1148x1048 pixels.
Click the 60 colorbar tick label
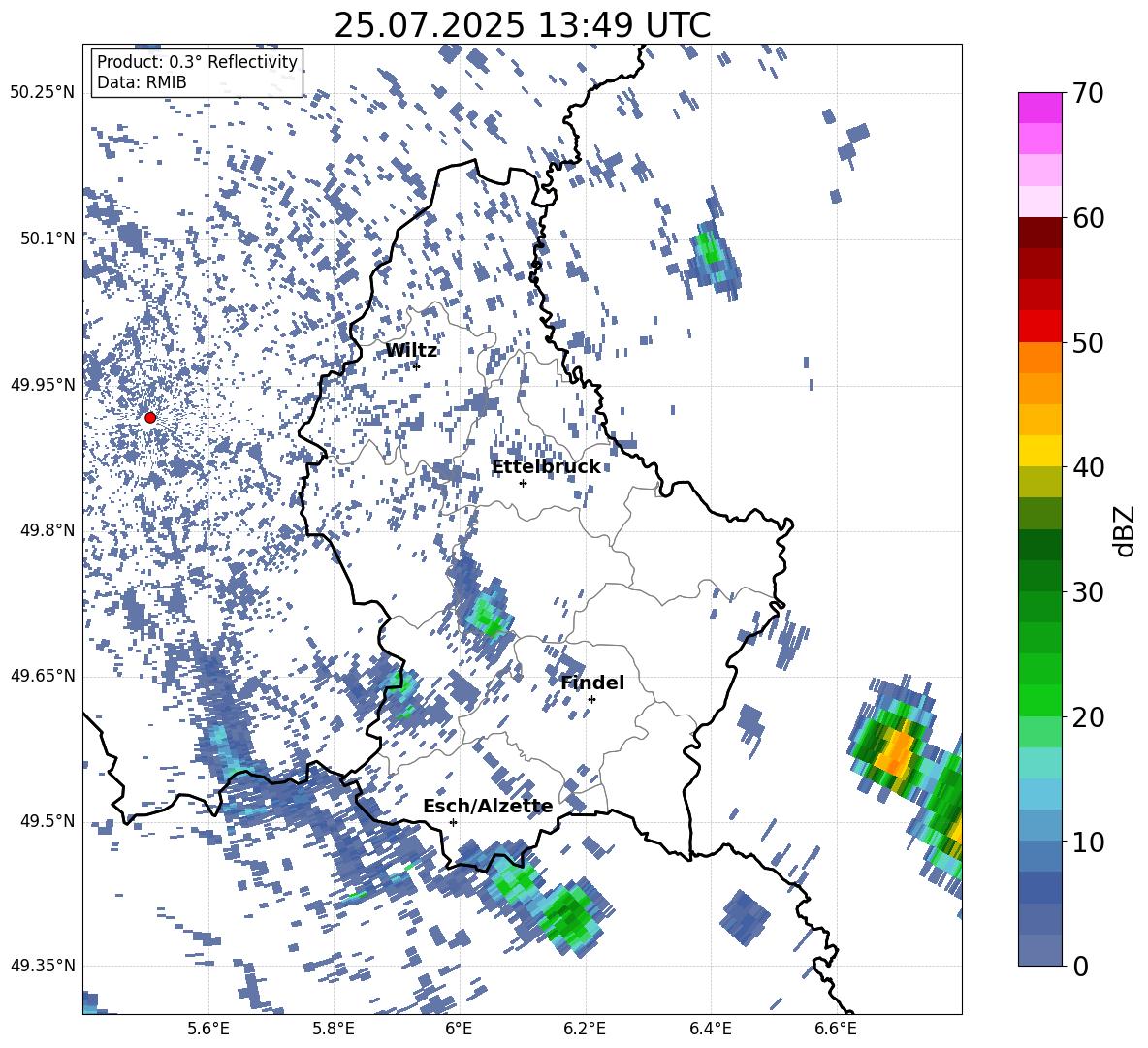click(x=1089, y=218)
